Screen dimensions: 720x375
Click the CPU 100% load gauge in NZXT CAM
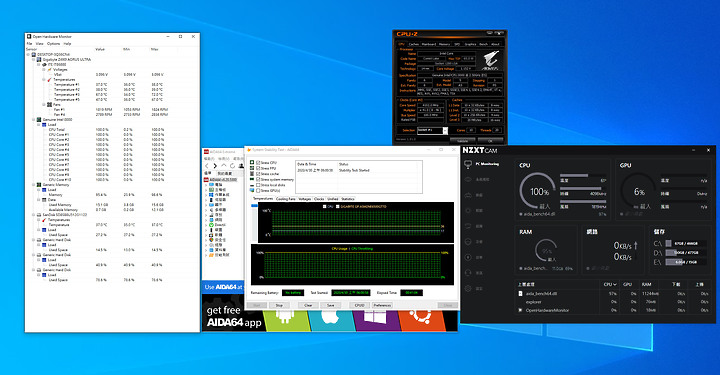click(539, 191)
